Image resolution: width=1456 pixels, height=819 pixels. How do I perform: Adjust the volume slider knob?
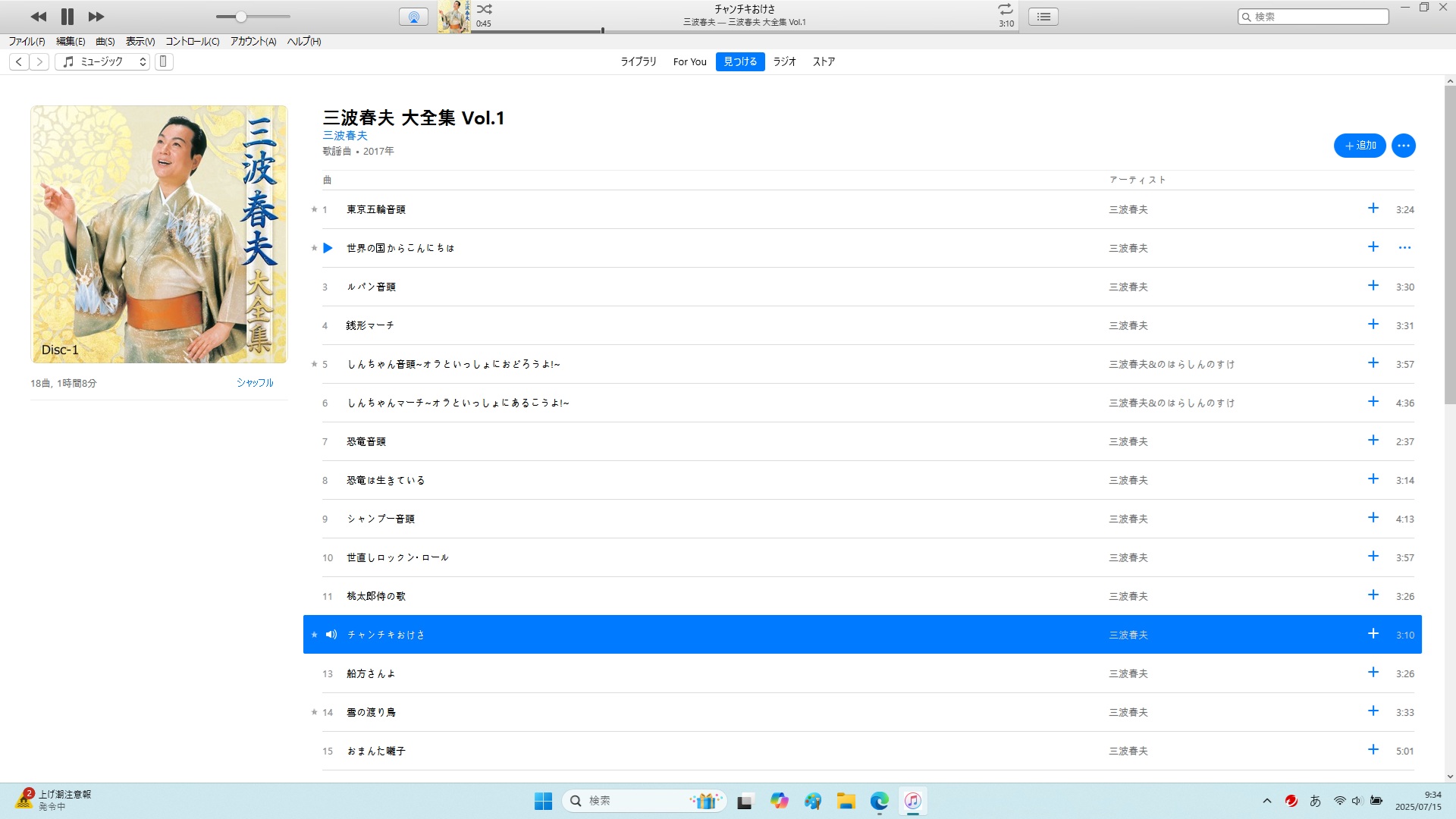[240, 17]
